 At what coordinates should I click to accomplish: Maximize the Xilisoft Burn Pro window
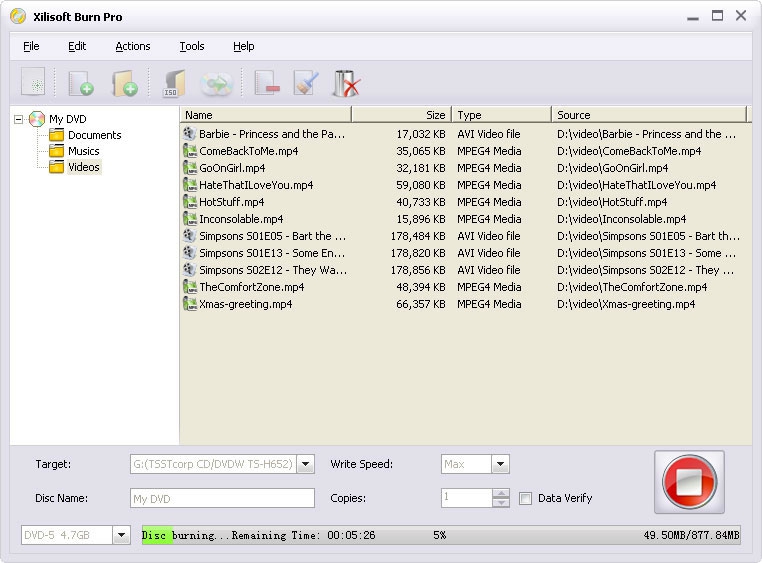tap(717, 16)
